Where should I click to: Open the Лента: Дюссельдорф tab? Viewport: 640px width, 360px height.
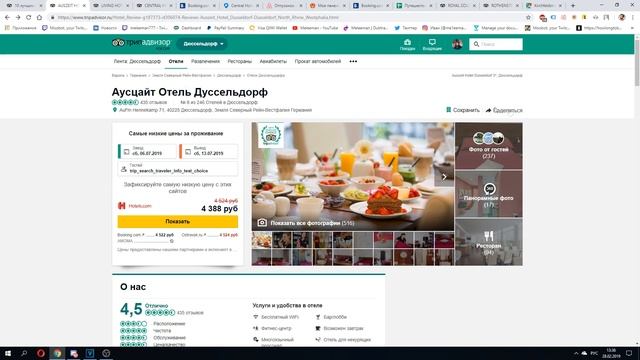tap(137, 61)
